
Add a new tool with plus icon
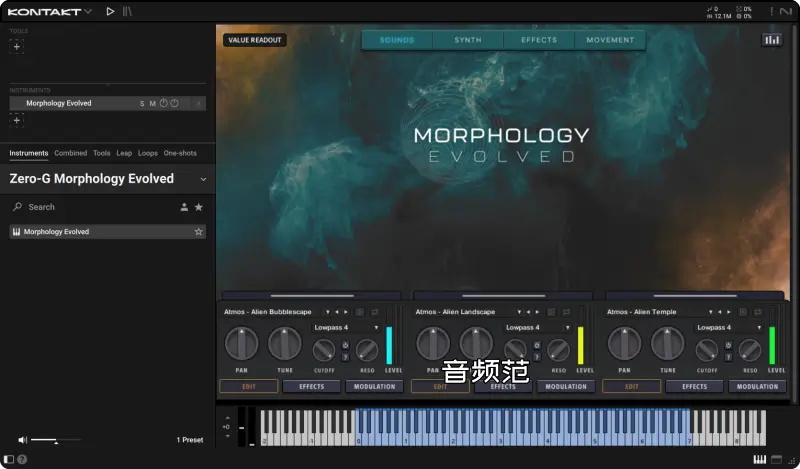[x=16, y=46]
